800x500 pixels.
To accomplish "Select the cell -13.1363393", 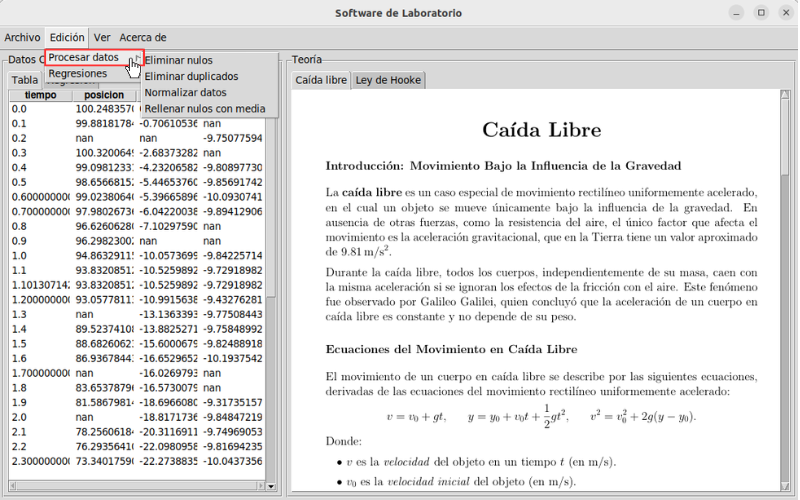I will click(168, 315).
